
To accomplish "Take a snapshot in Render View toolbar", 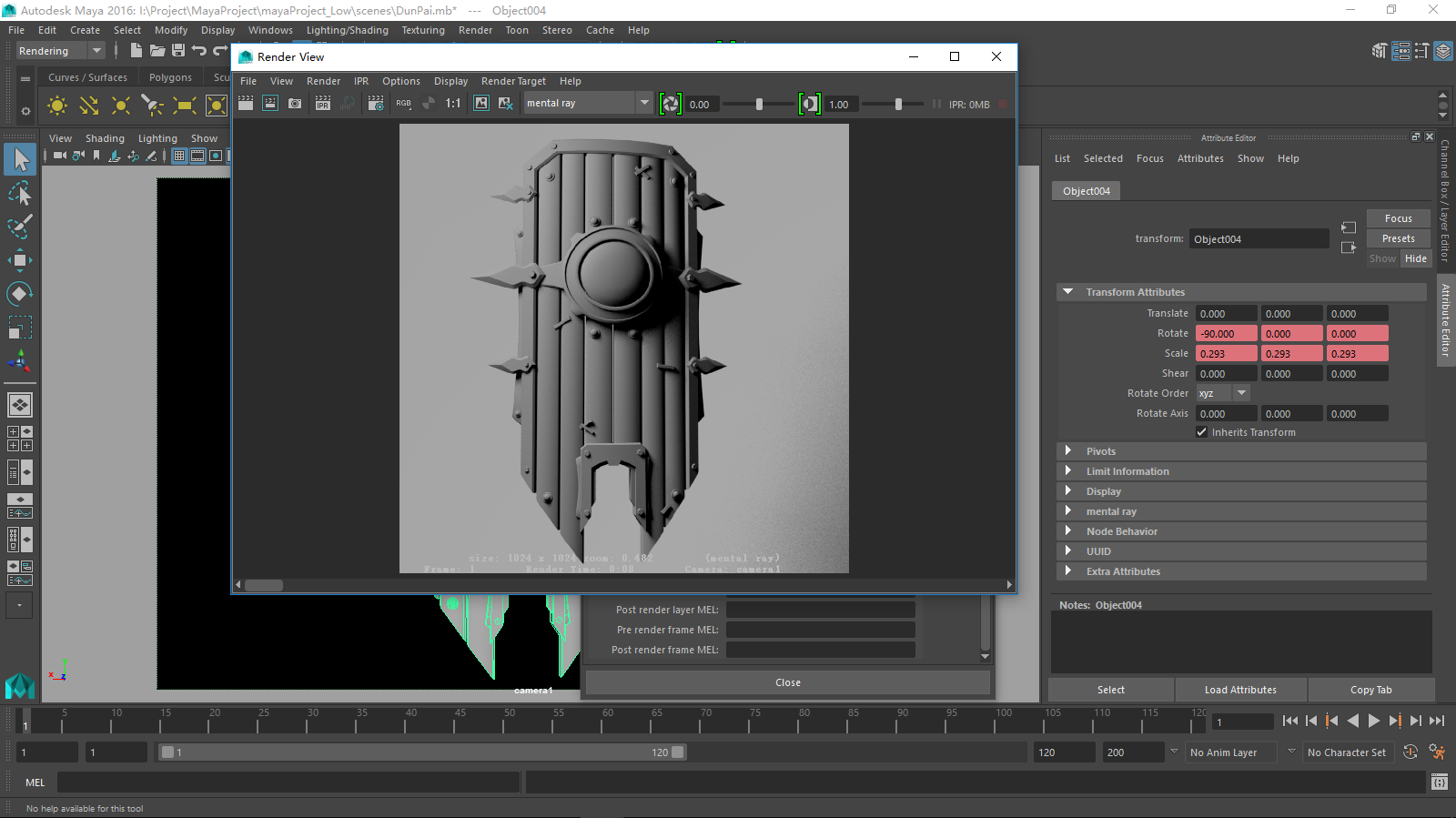I will point(295,104).
